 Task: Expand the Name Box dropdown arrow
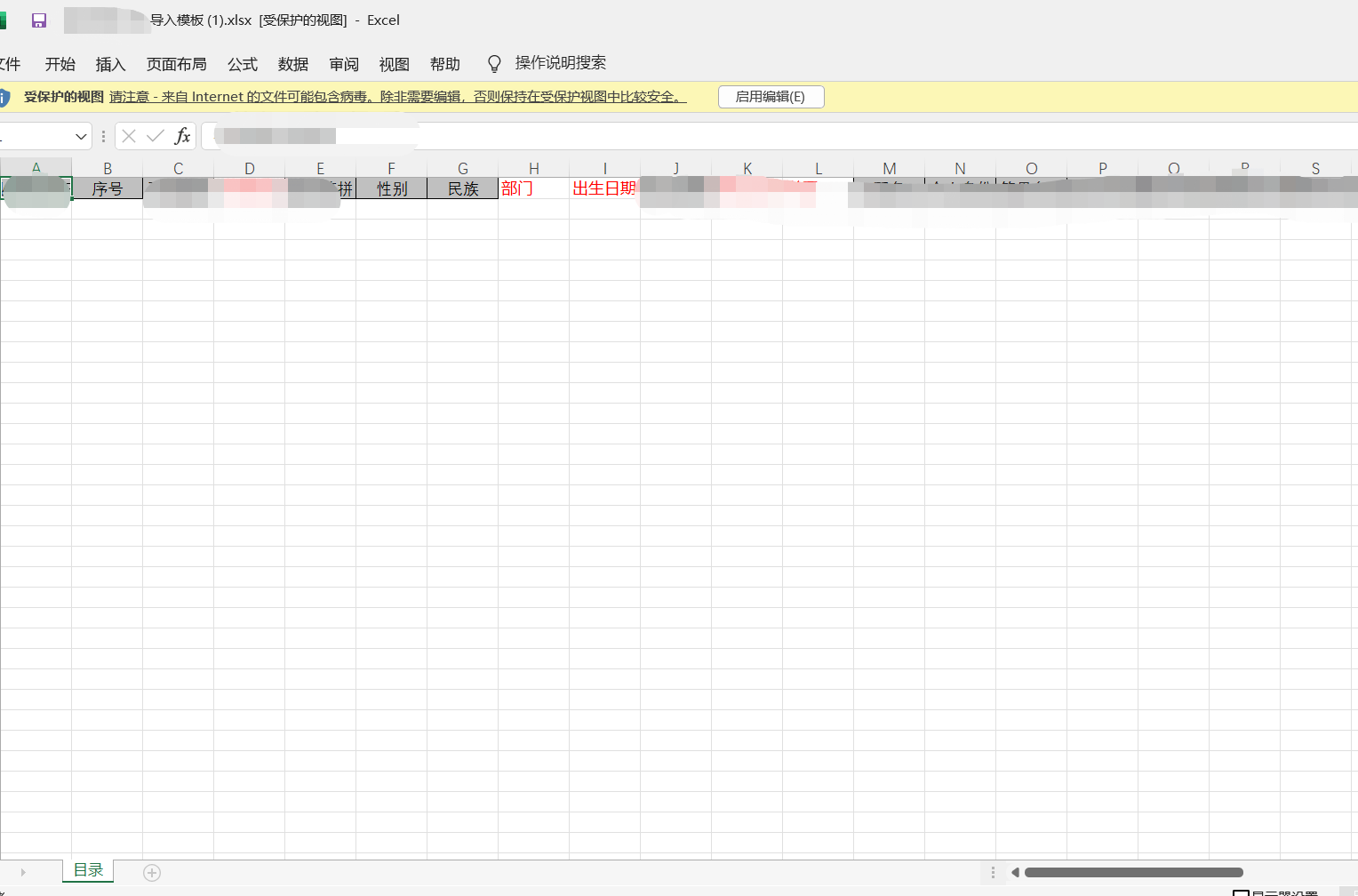(x=81, y=136)
